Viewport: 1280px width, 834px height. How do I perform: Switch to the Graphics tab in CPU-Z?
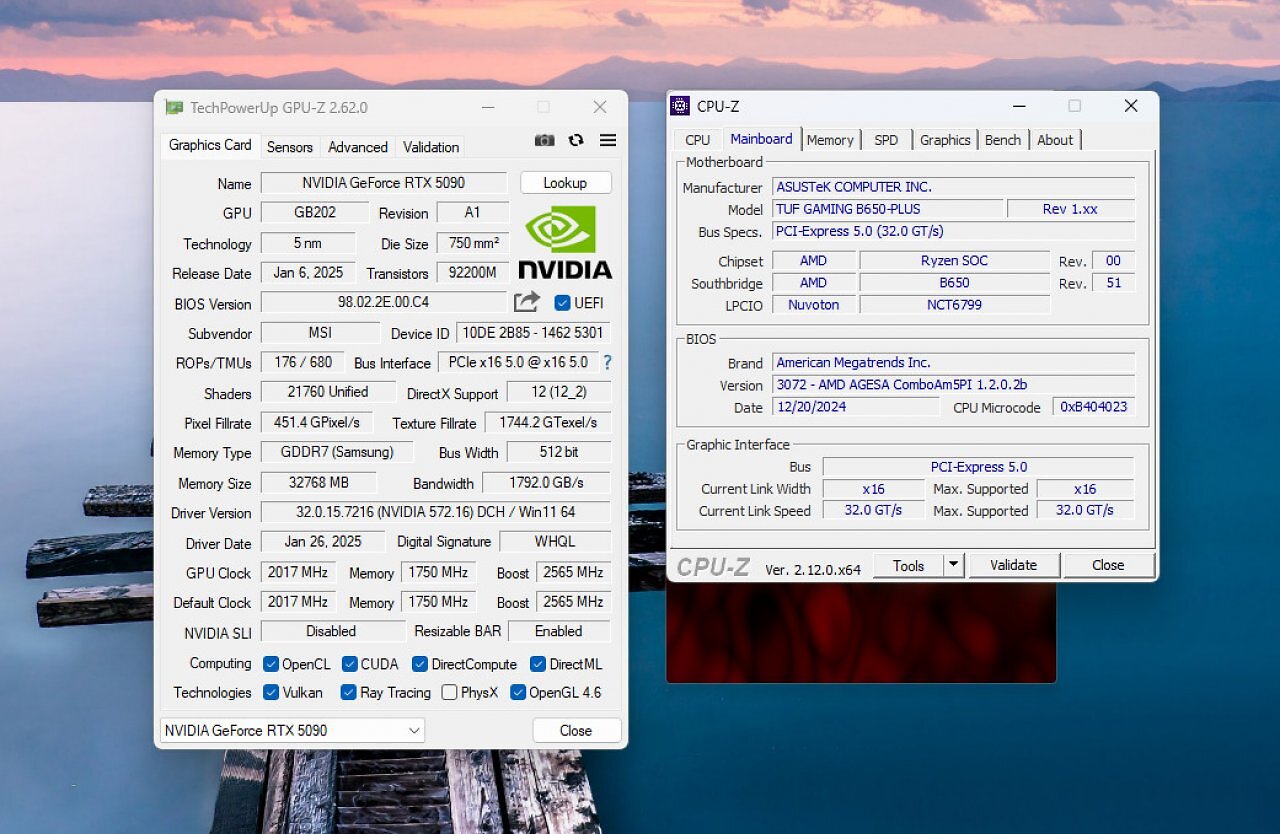945,140
